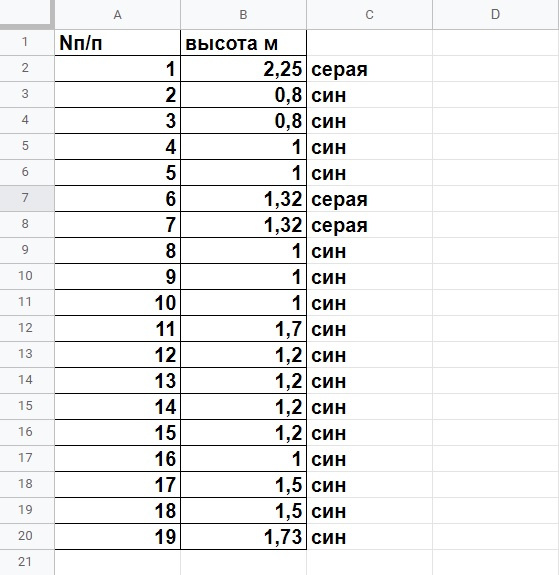Select row 21 header
Viewport: 559px width, 575px height.
25,562
